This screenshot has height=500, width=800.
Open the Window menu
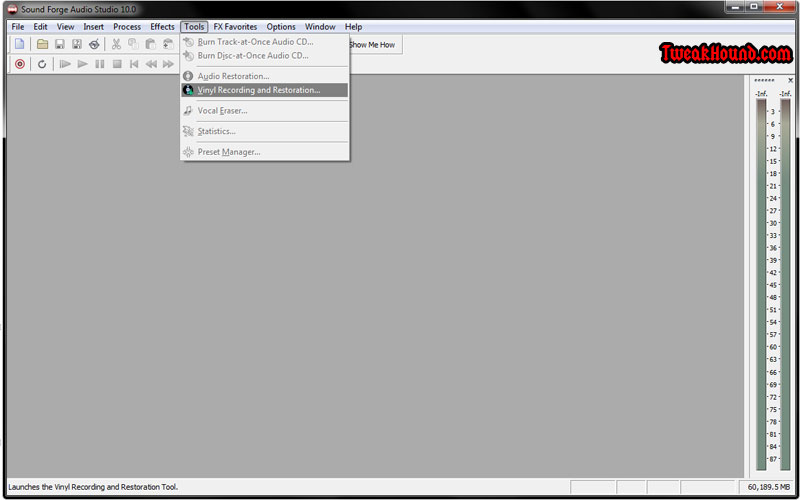tap(320, 27)
